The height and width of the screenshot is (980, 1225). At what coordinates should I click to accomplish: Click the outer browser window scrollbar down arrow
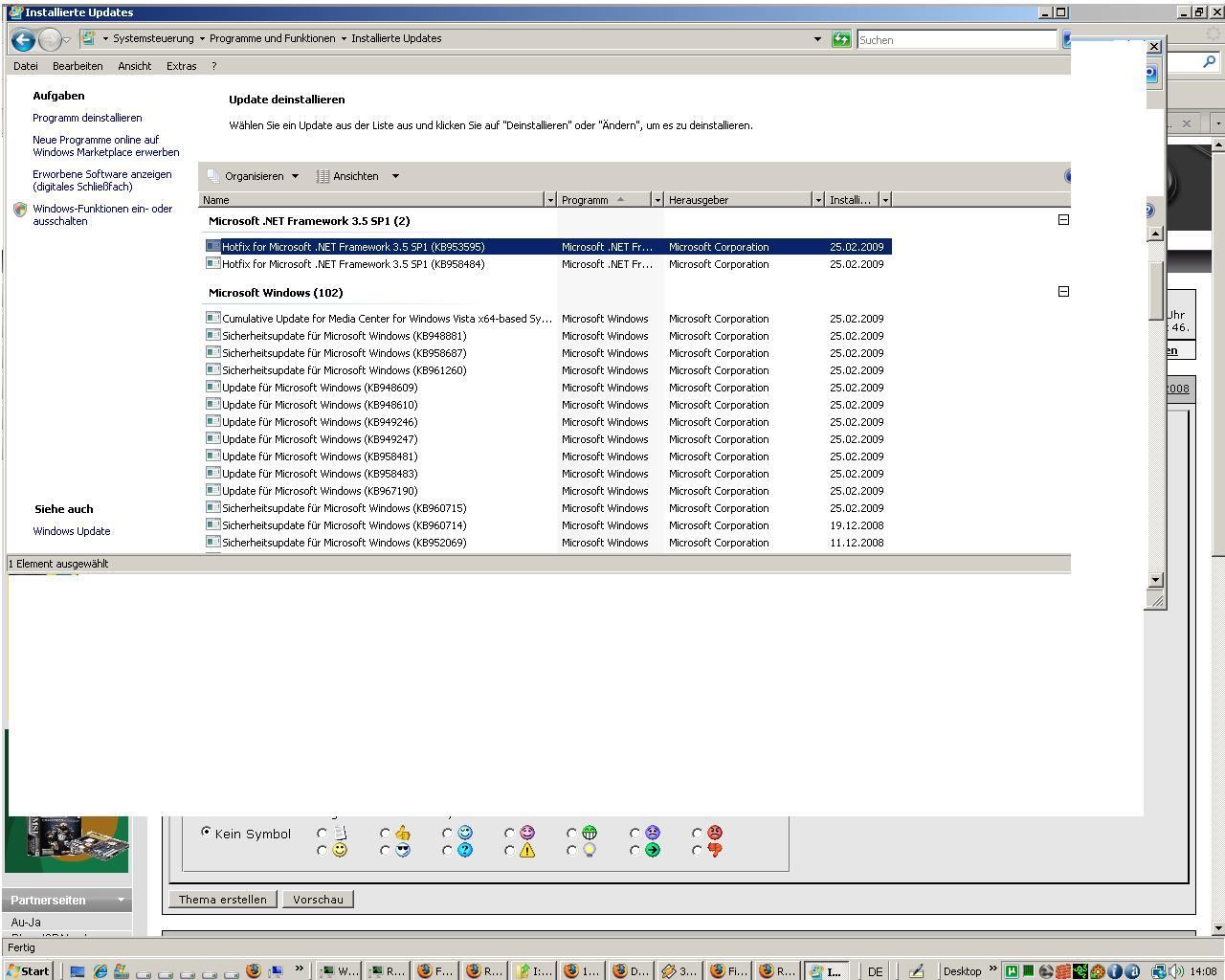coord(1218,927)
